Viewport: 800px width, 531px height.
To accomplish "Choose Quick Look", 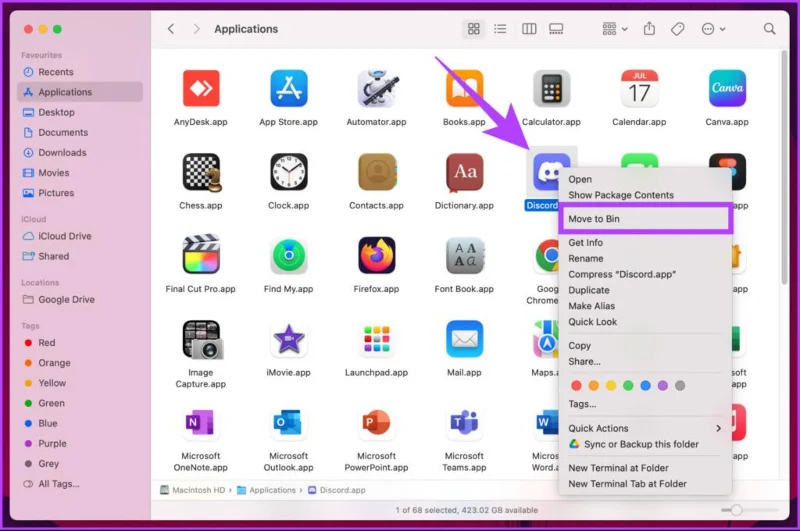I will [645, 322].
